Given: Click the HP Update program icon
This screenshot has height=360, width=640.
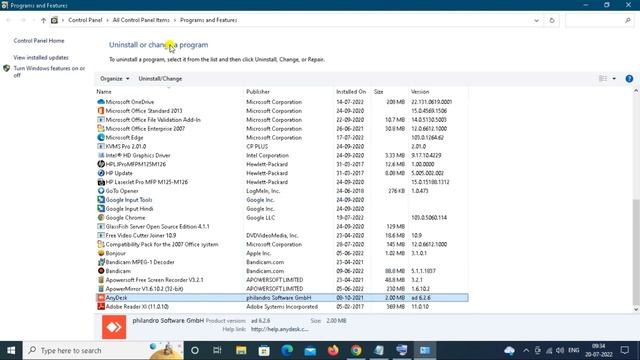Looking at the screenshot, I should coord(101,173).
